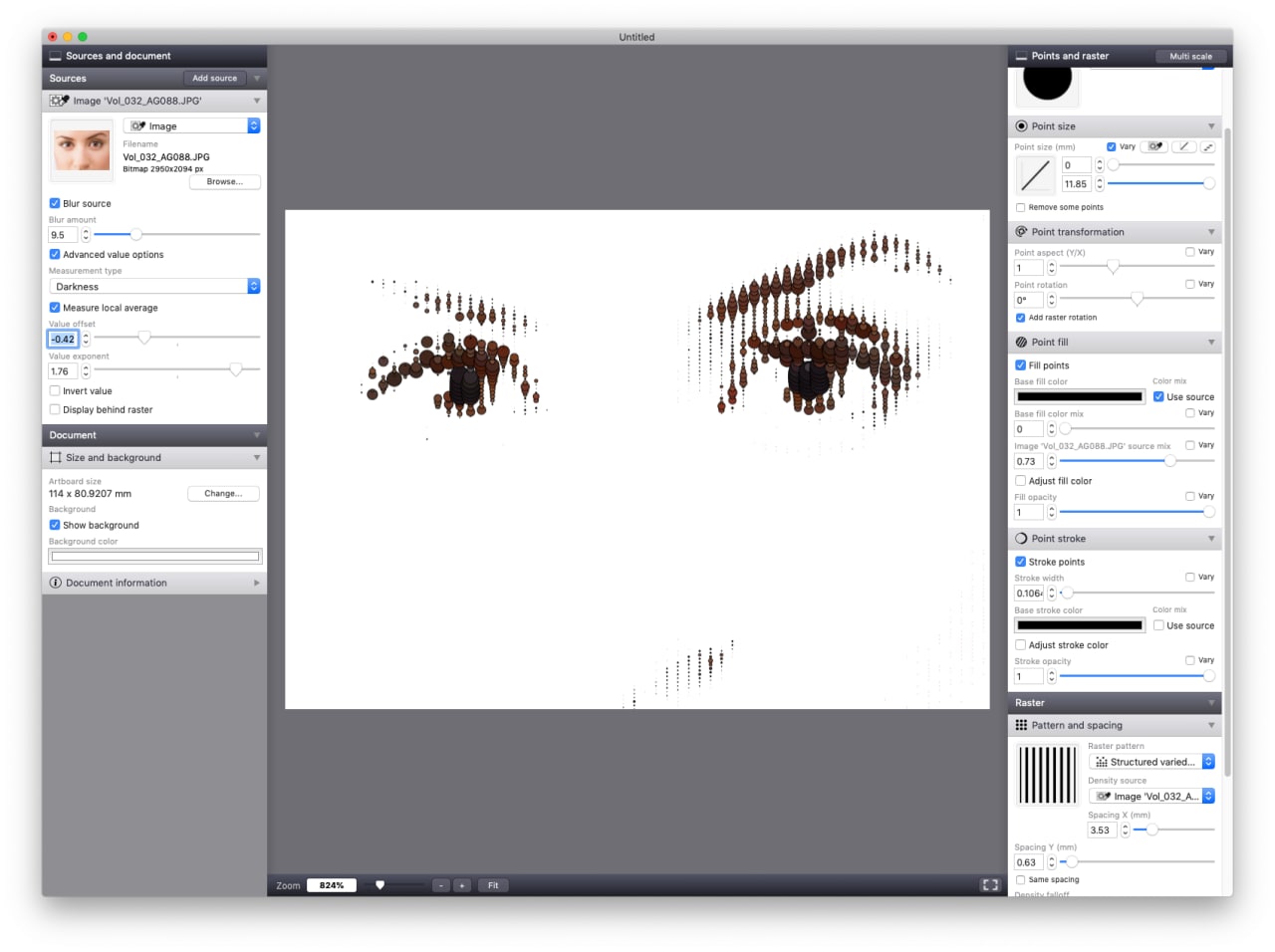
Task: Collapse the Point stroke section arrow
Action: [x=1211, y=539]
